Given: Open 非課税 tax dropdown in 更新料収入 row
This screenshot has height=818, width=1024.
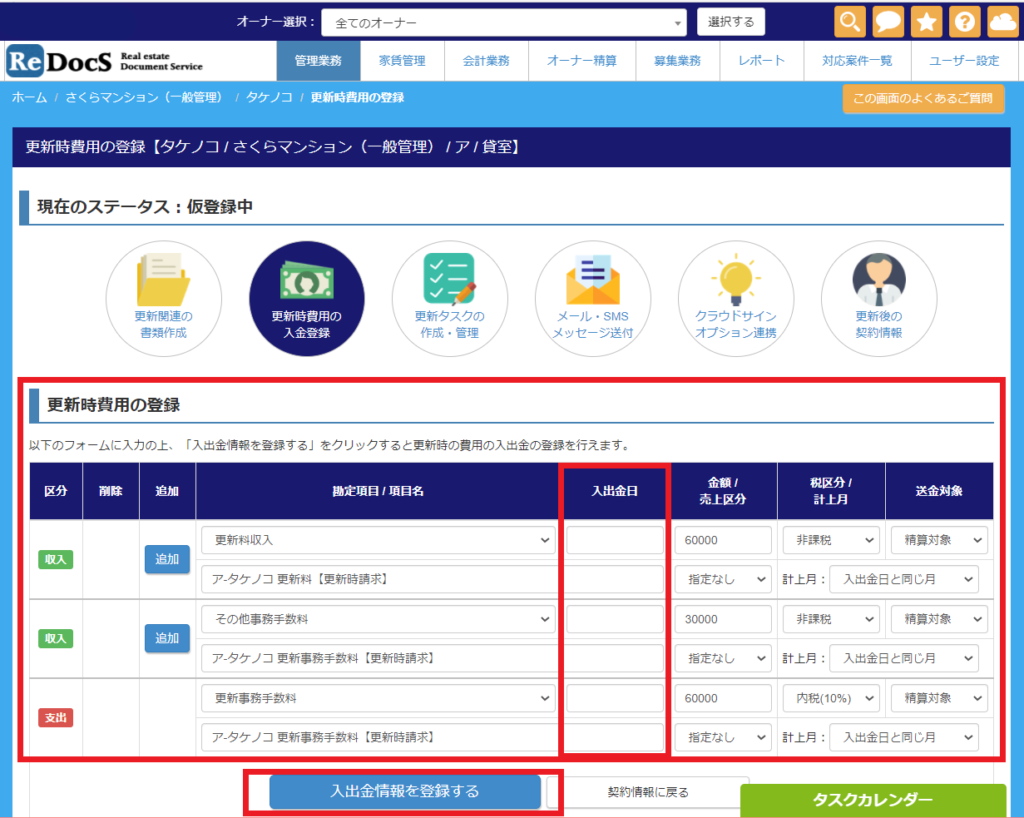Looking at the screenshot, I should click(x=831, y=540).
